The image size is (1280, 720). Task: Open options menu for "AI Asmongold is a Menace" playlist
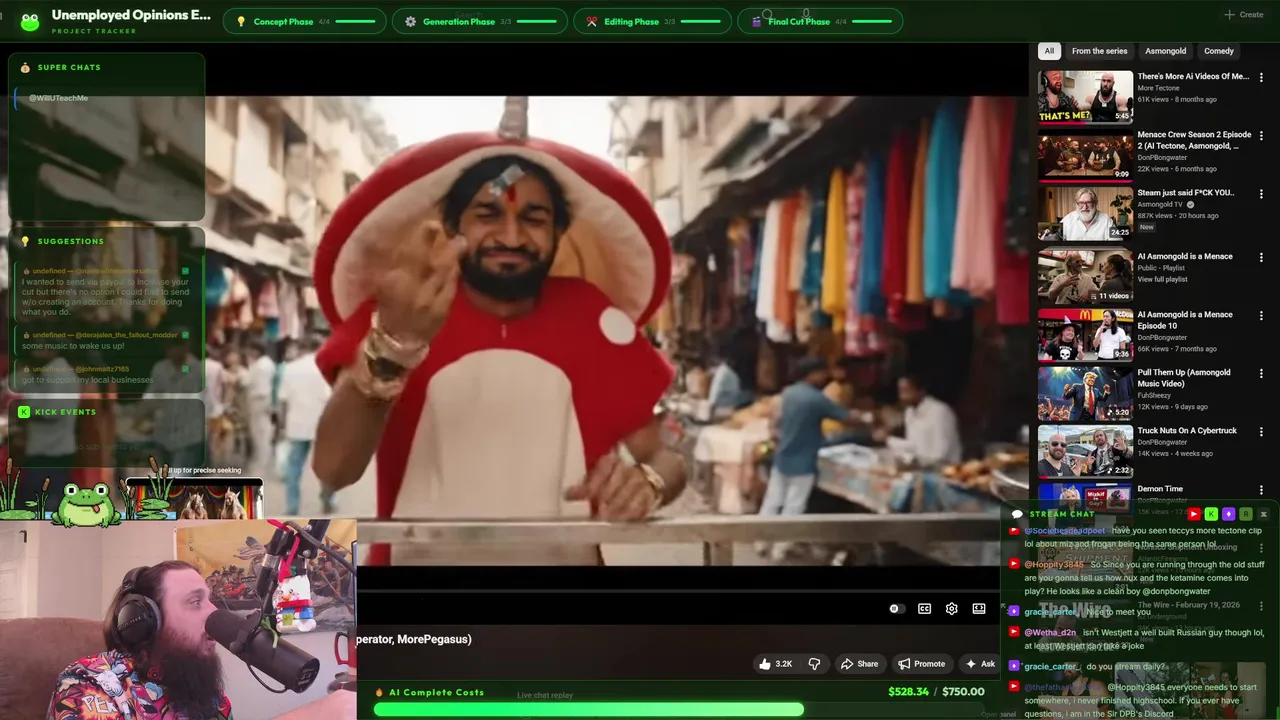click(x=1261, y=257)
